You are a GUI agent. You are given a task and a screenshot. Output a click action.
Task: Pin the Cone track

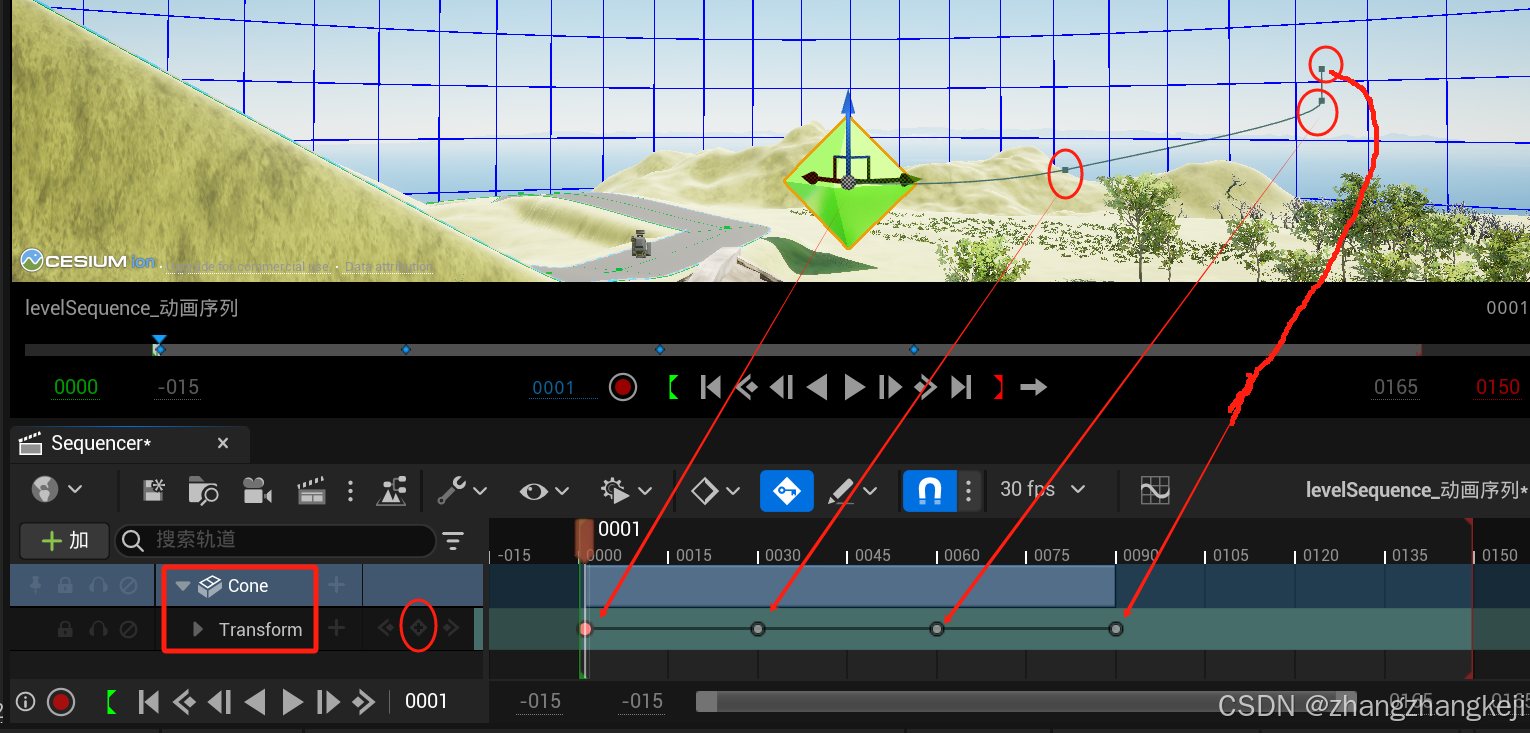35,586
